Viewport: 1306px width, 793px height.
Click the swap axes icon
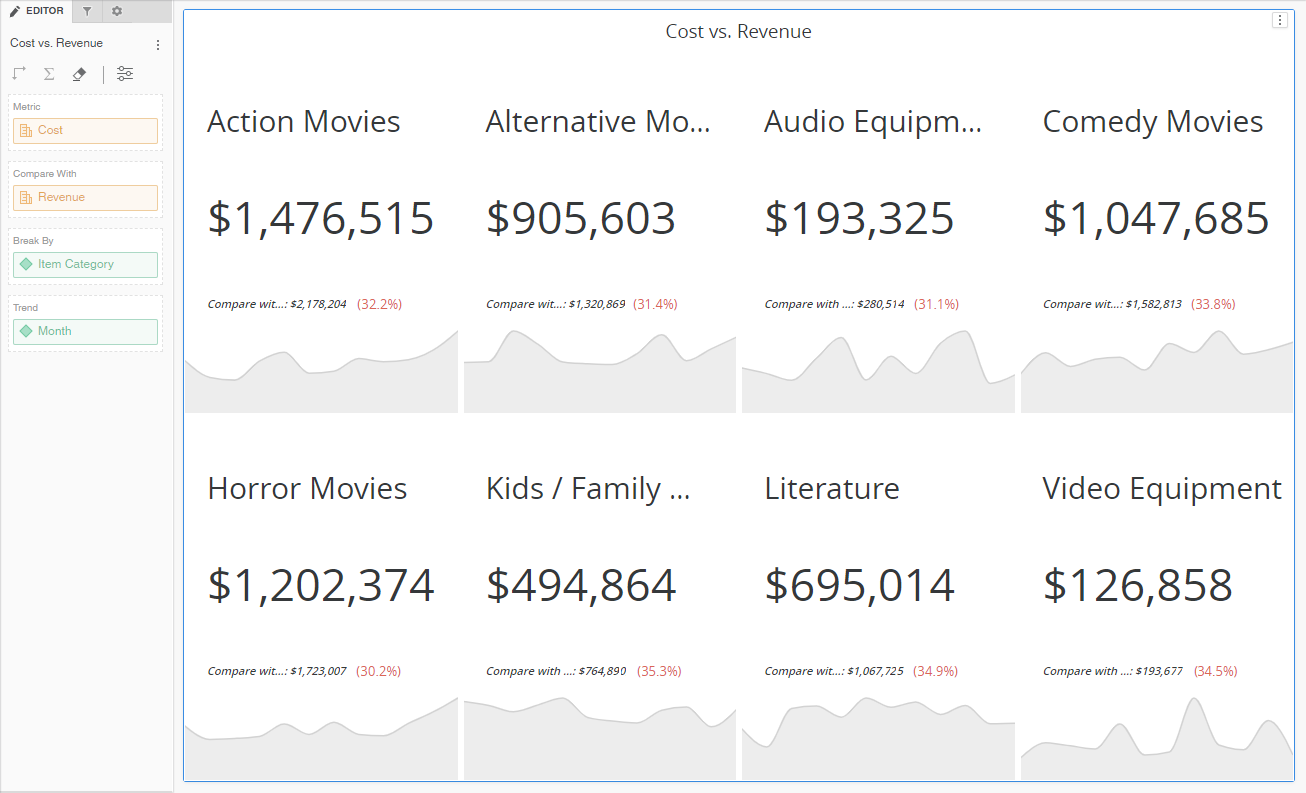pyautogui.click(x=19, y=74)
